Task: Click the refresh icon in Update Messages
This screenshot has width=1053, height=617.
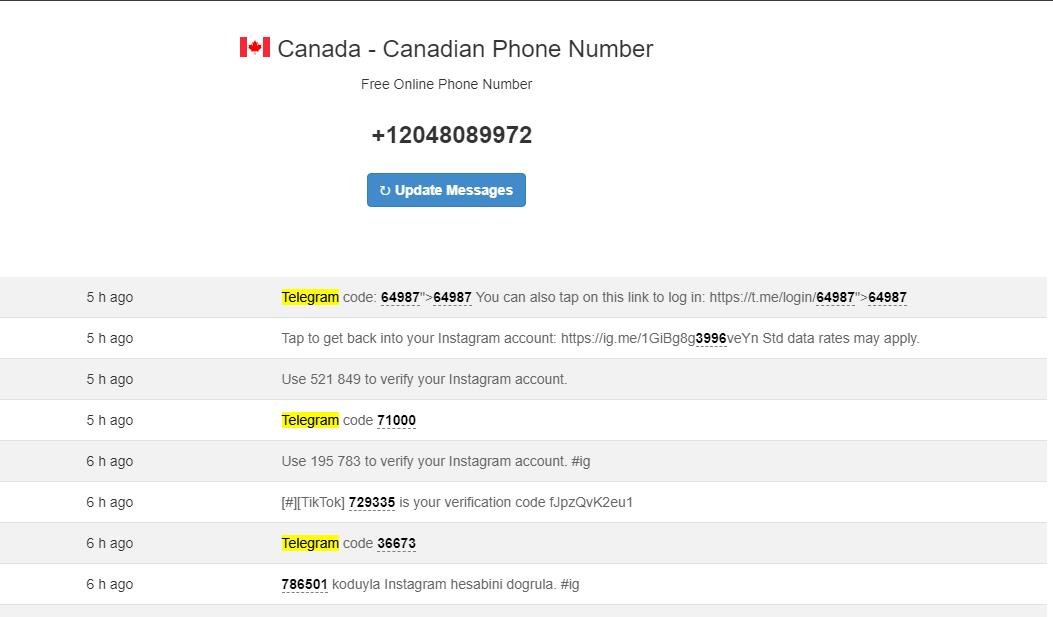Action: click(x=385, y=191)
